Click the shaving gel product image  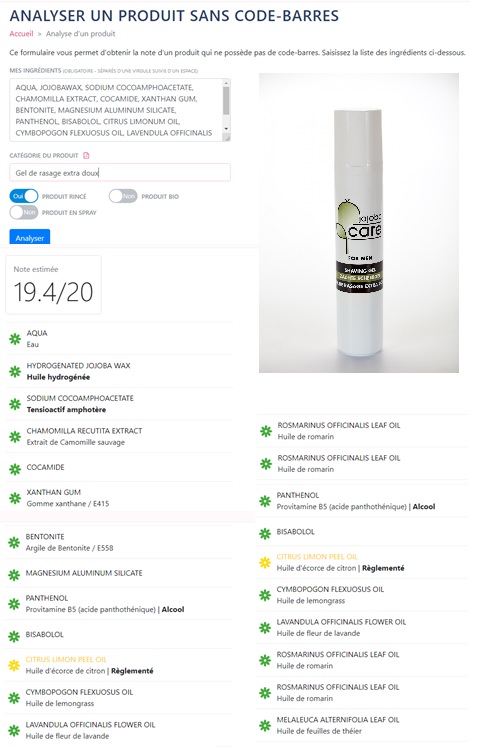click(359, 223)
